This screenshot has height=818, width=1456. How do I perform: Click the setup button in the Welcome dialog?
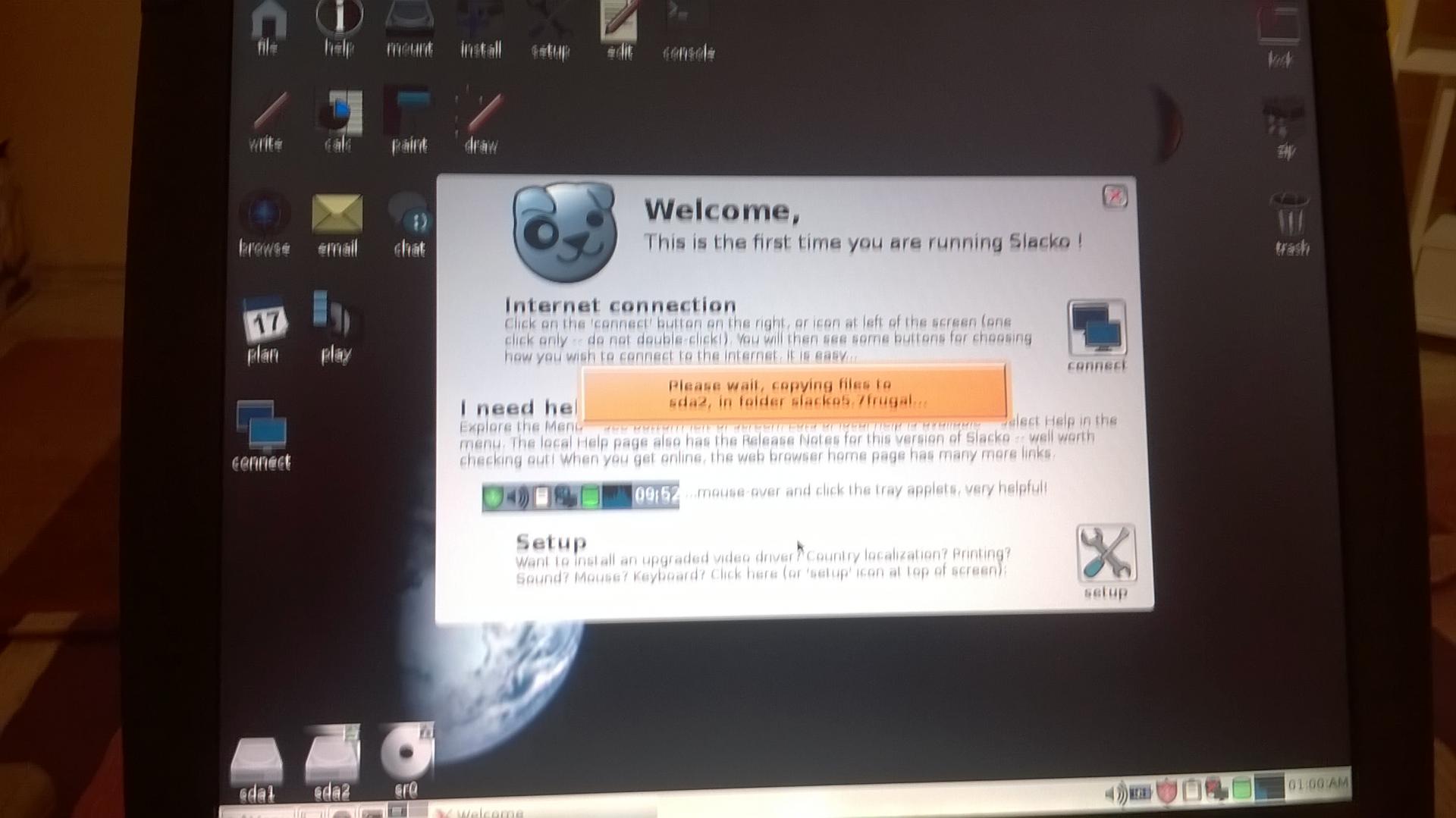1106,561
